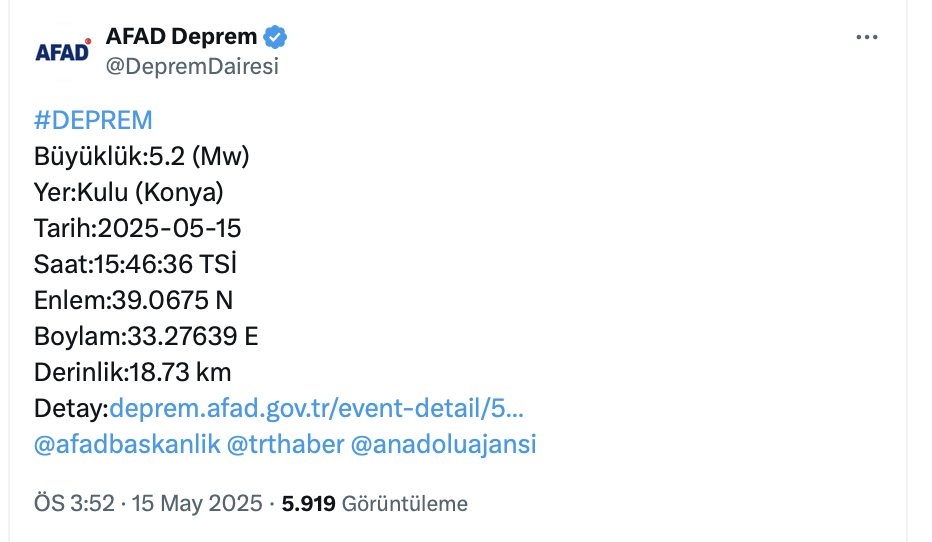The height and width of the screenshot is (542, 932).
Task: Click the ÖS 3:52 · 15 May 2025 timestamp
Action: click(148, 503)
